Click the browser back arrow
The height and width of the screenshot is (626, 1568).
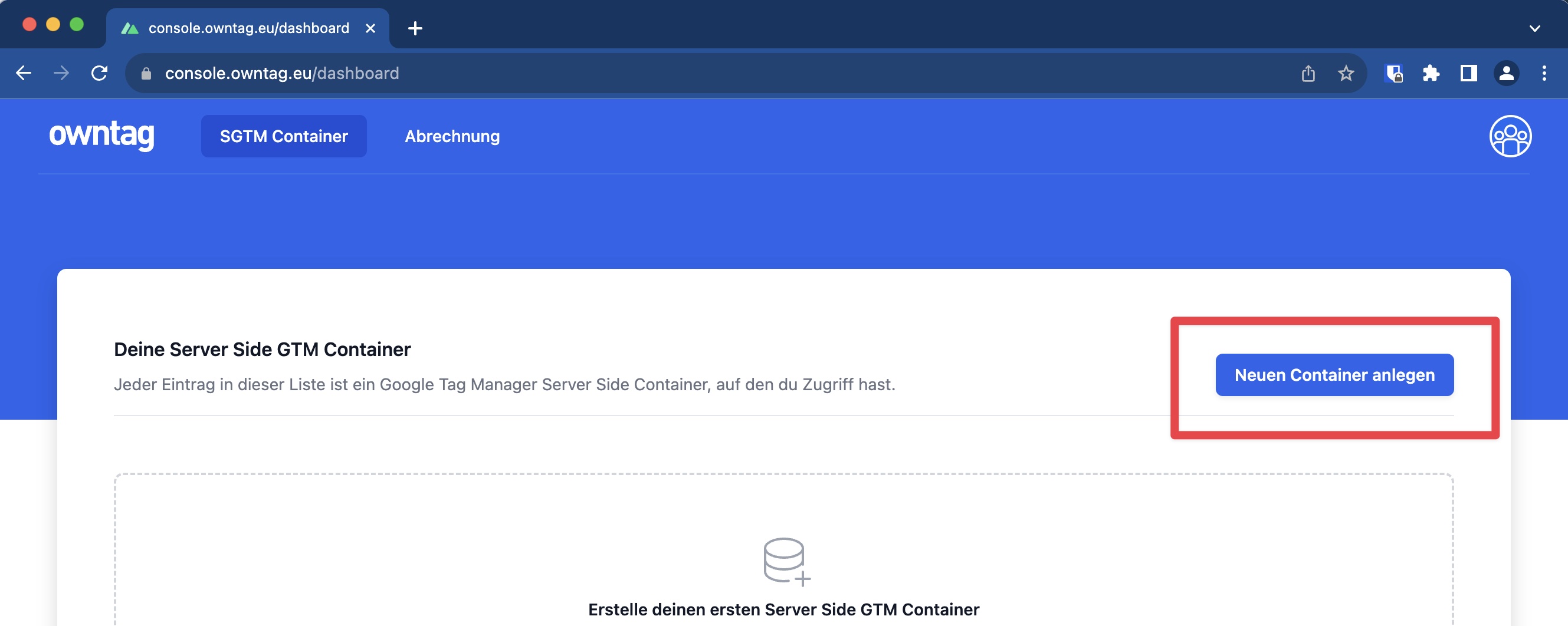click(x=24, y=74)
